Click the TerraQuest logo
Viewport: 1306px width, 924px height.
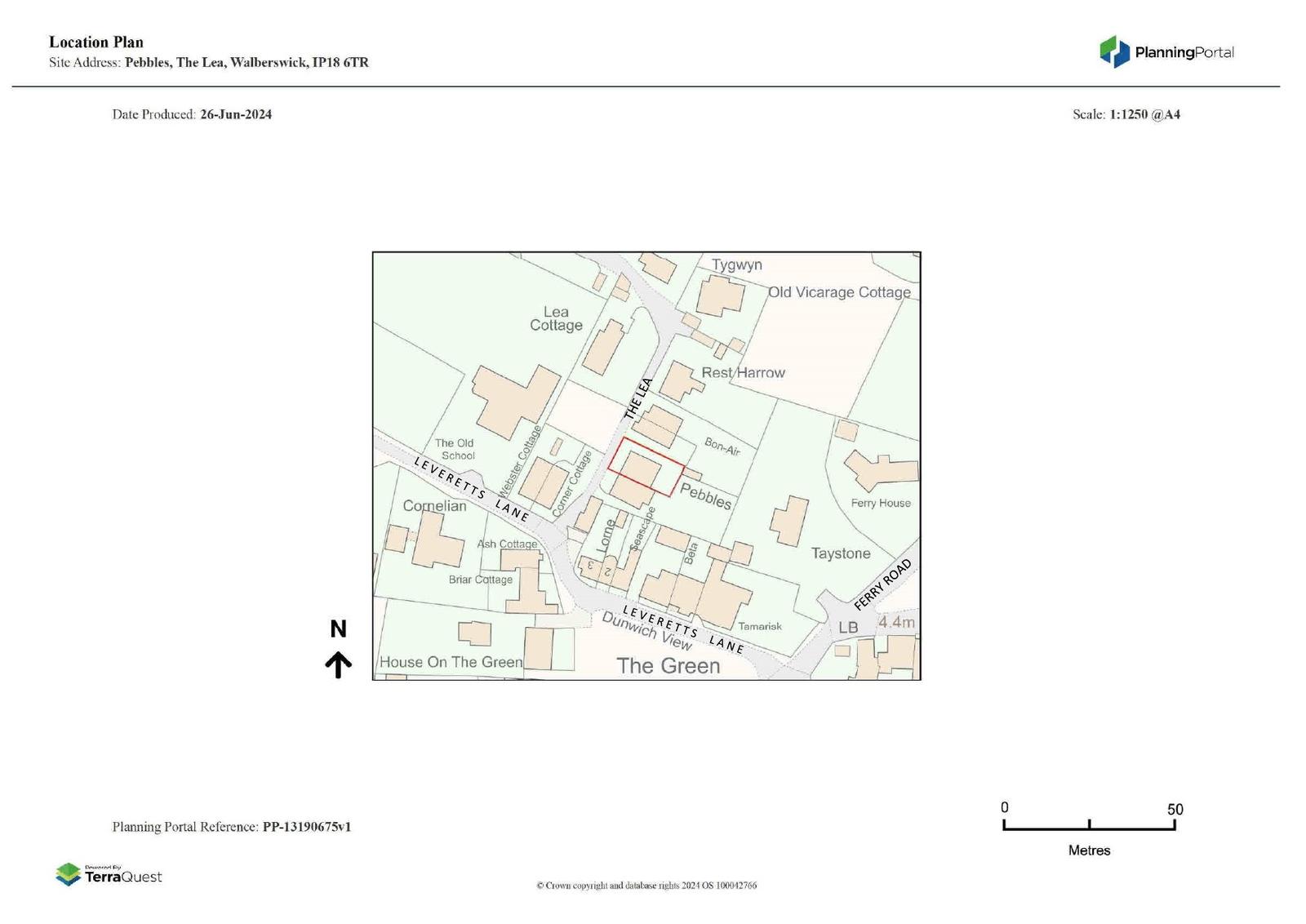pos(109,874)
